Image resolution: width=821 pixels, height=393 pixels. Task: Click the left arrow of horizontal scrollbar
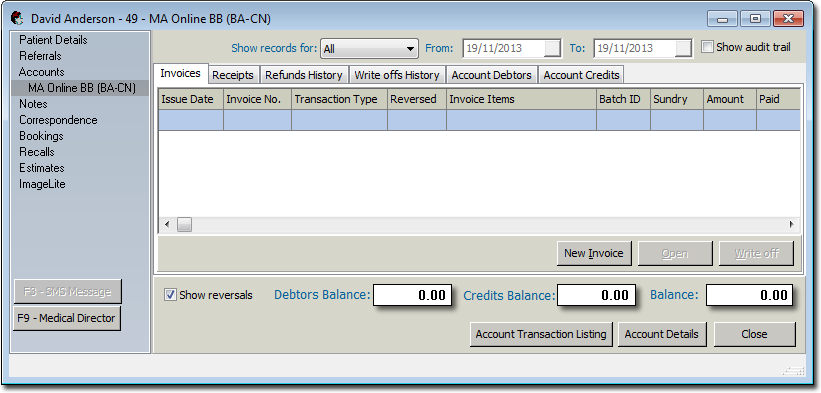(x=167, y=224)
